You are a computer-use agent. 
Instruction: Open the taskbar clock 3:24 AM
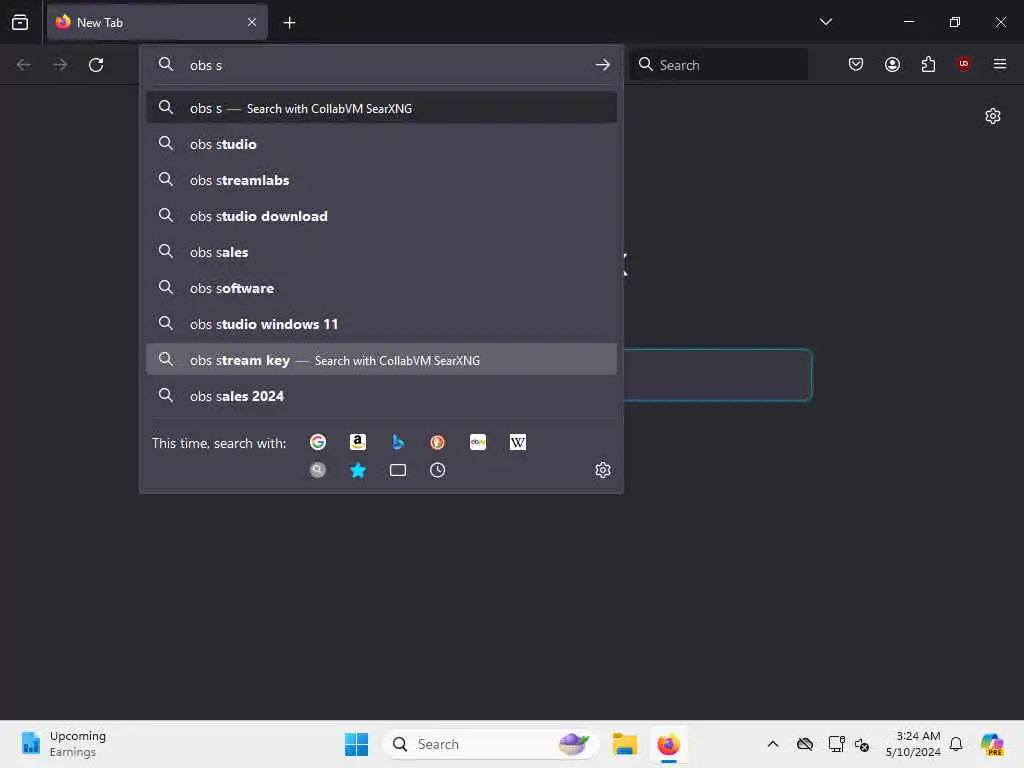pos(912,744)
